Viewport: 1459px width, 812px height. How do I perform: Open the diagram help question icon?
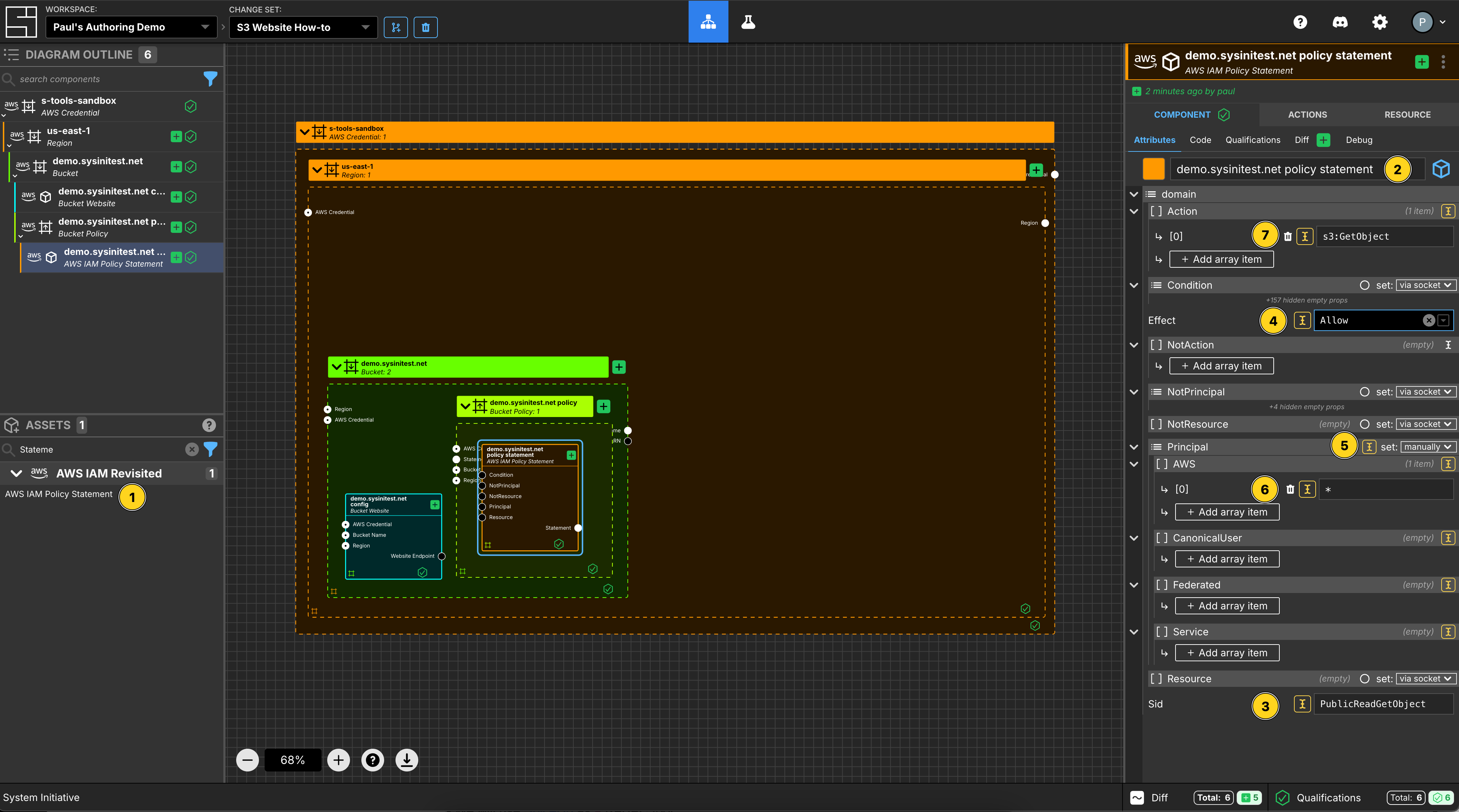click(x=373, y=760)
